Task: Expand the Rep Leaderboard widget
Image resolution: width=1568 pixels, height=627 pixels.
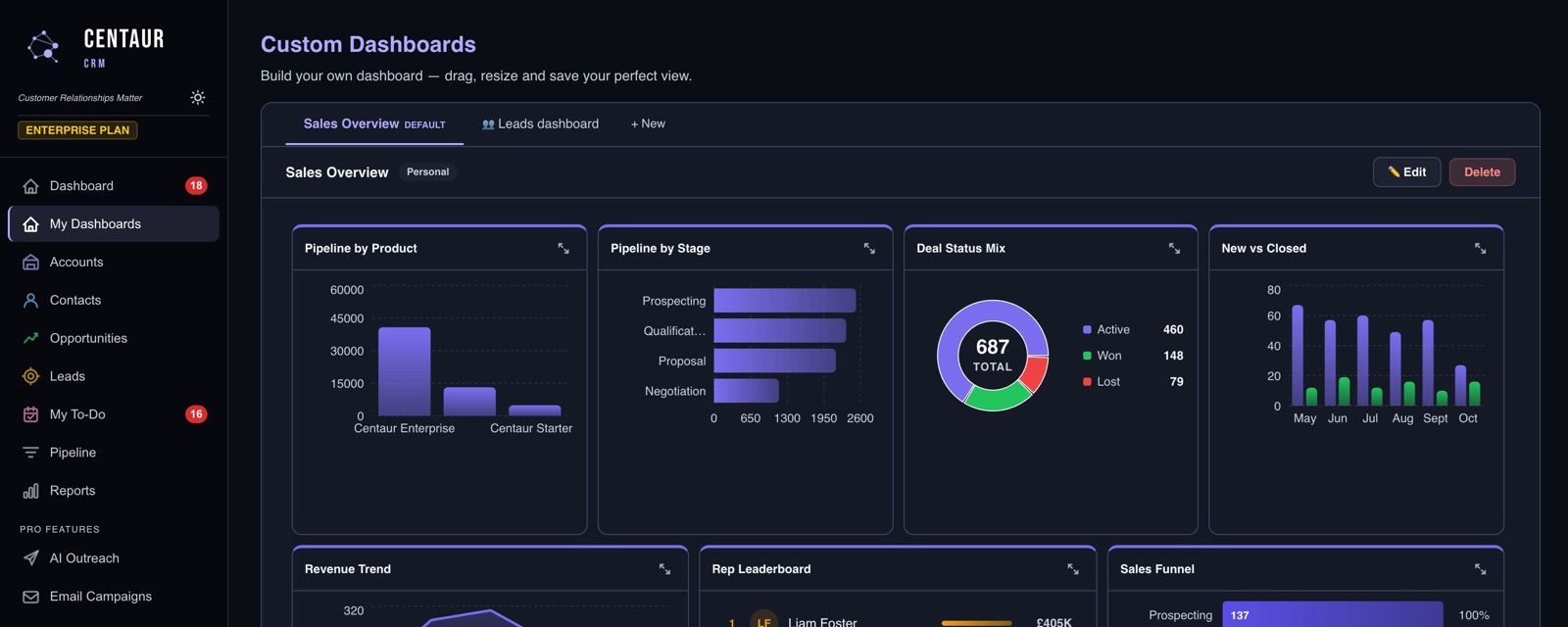Action: 1073,569
